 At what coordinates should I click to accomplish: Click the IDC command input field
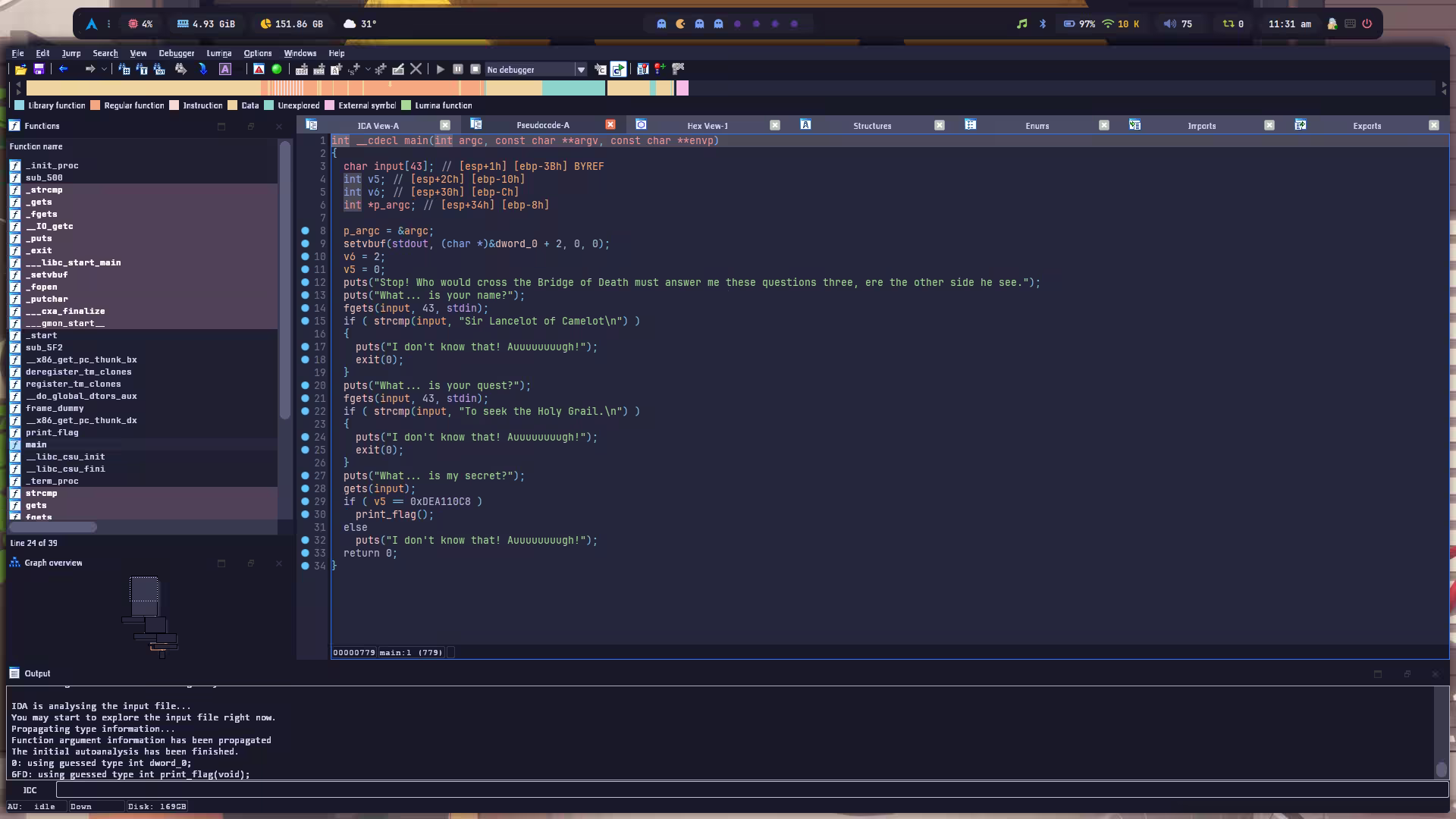click(751, 789)
